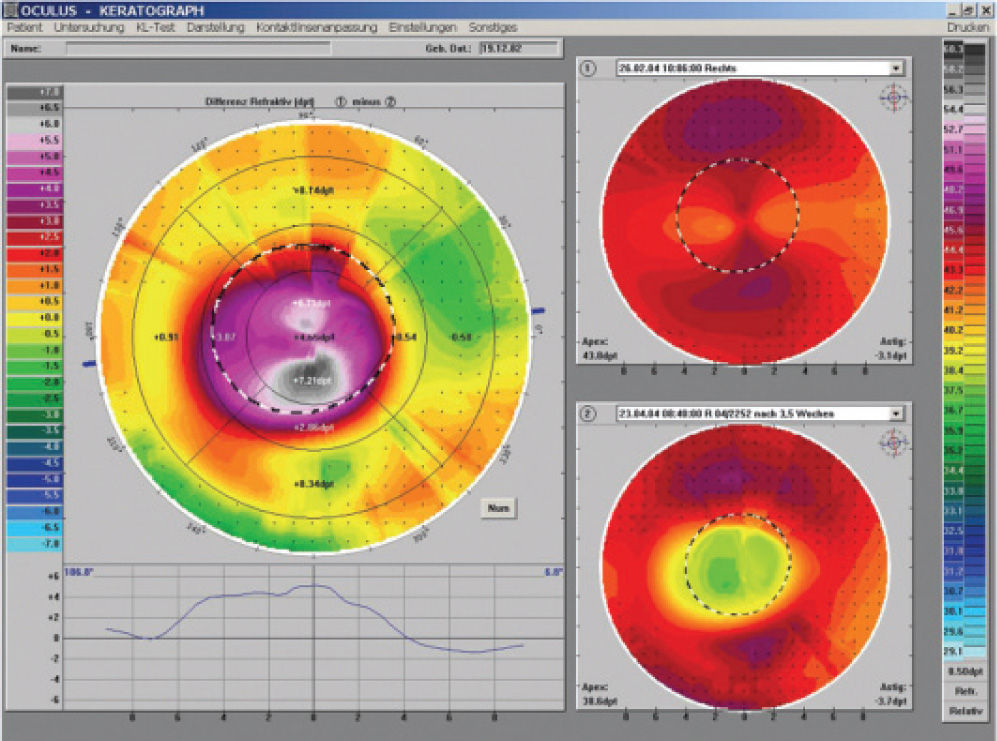Open the first exam date dropdown arrow
This screenshot has width=997, height=741.
pos(895,69)
